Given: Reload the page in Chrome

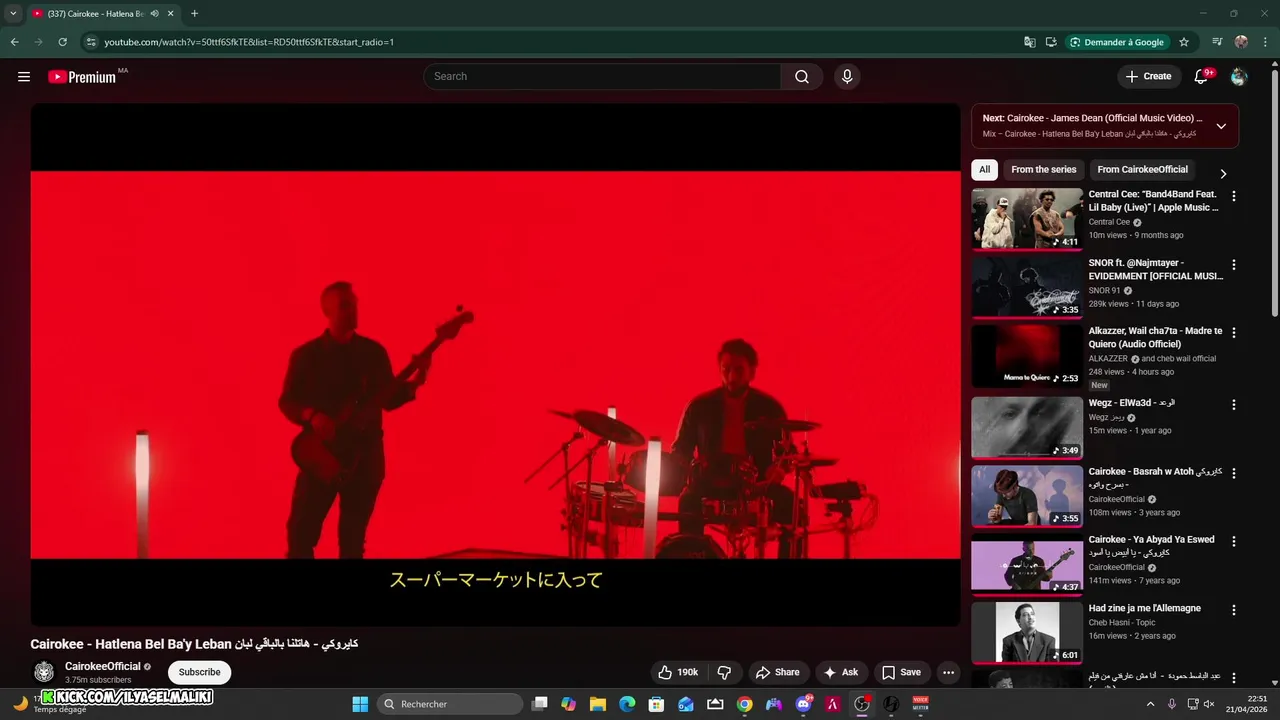Looking at the screenshot, I should (62, 42).
